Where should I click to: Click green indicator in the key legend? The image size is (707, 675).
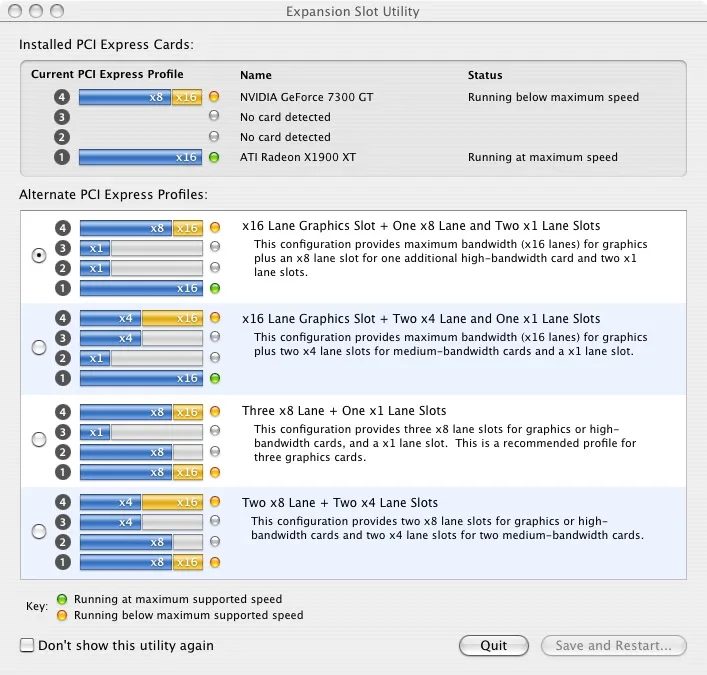pyautogui.click(x=61, y=600)
